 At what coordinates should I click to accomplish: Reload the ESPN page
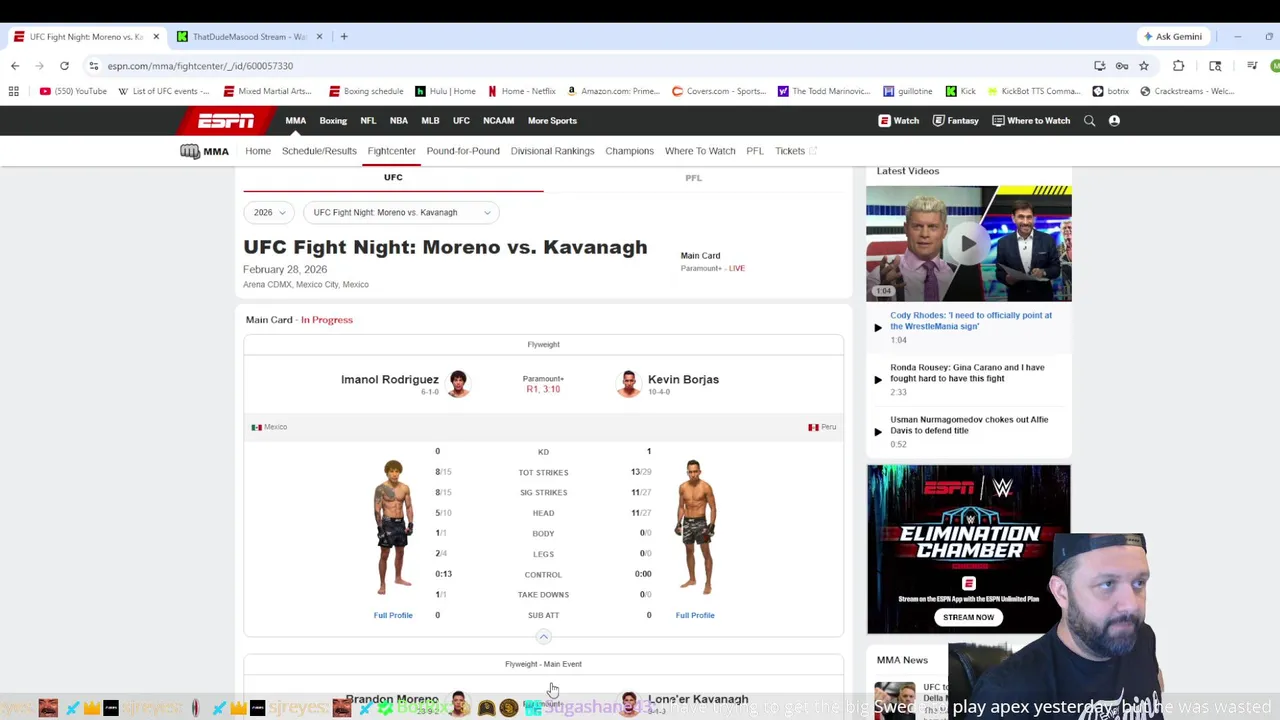[x=64, y=66]
